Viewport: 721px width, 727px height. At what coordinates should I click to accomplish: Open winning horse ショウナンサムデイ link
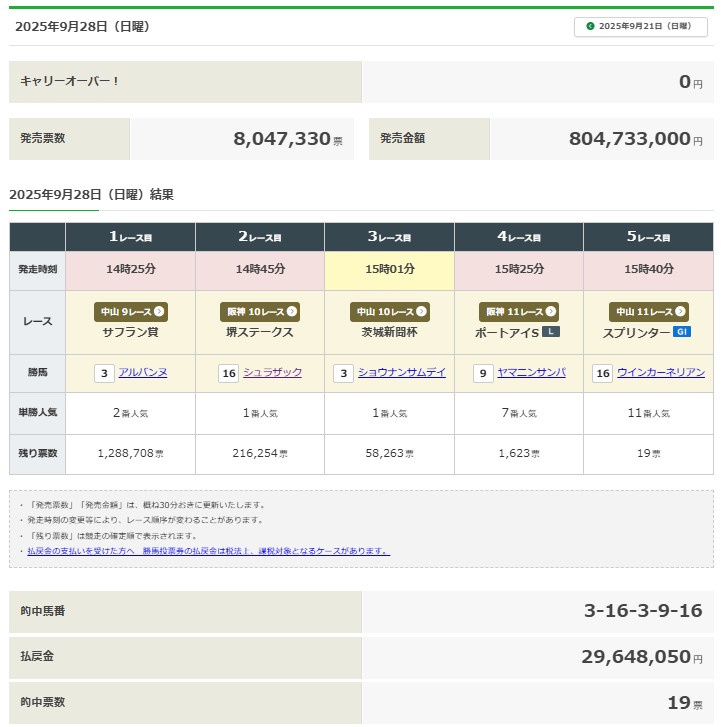(x=401, y=373)
